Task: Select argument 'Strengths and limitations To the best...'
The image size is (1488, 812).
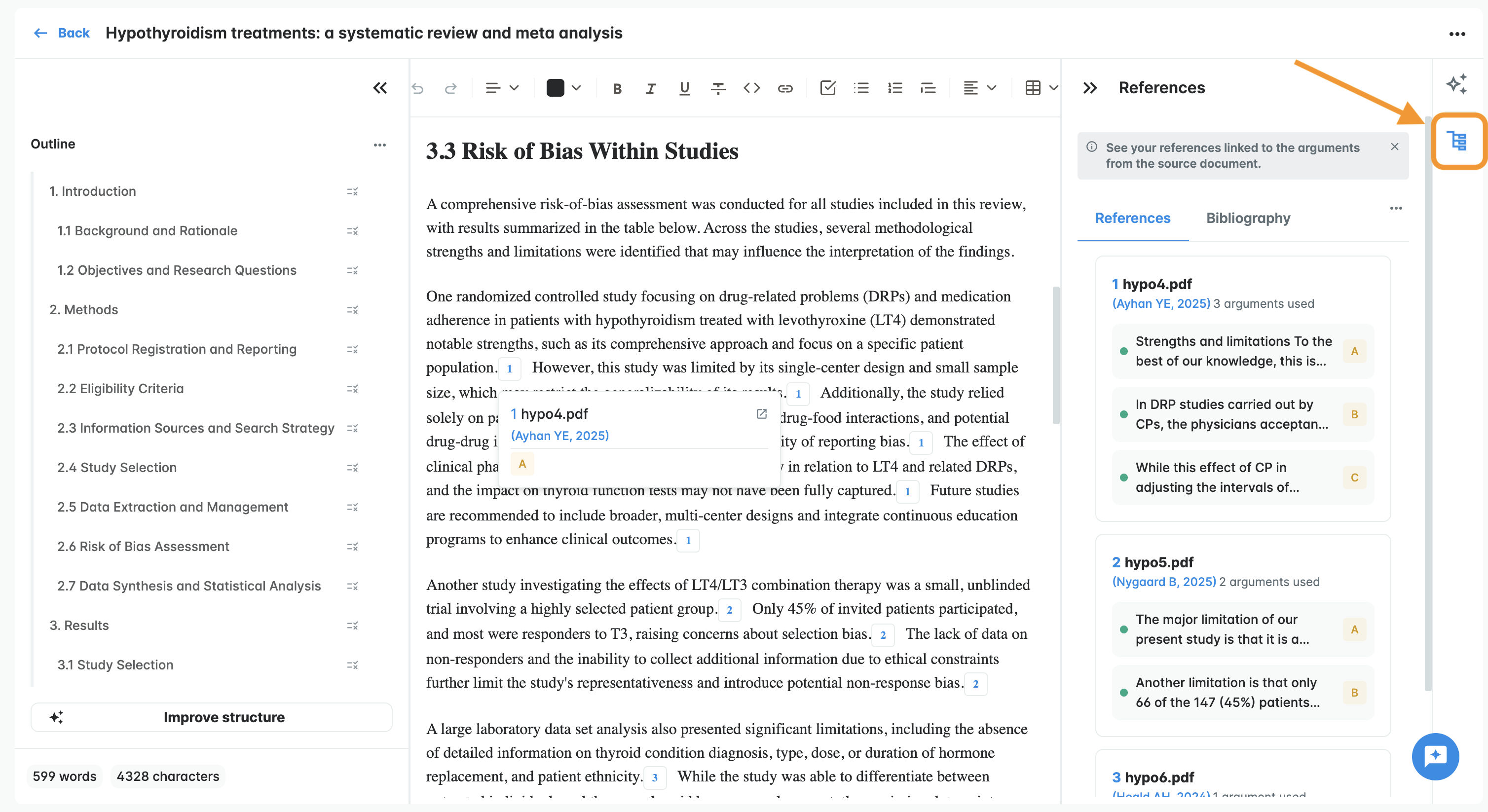Action: coord(1242,351)
